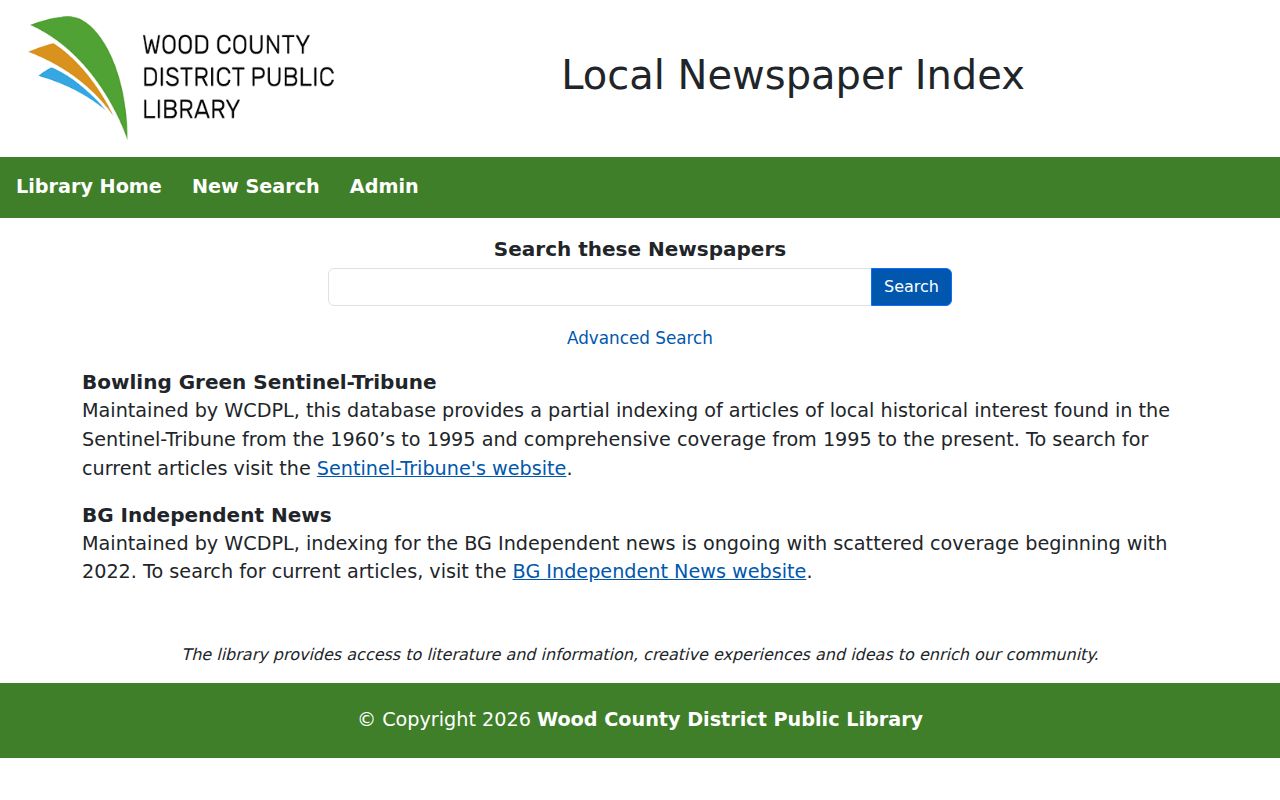Click the BG Independent News heading
The image size is (1280, 800).
207,515
